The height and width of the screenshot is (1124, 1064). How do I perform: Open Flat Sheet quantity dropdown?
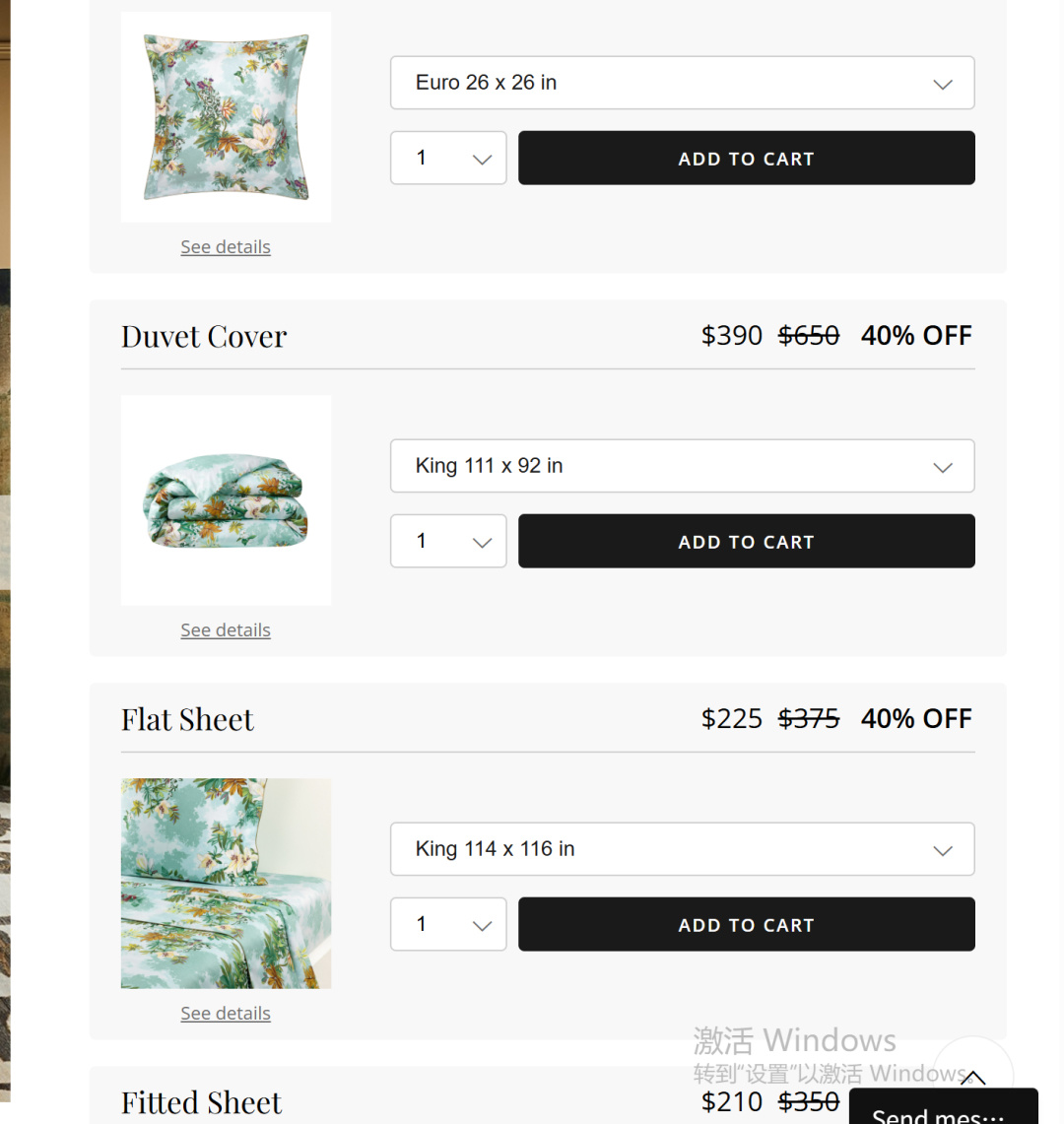click(448, 924)
